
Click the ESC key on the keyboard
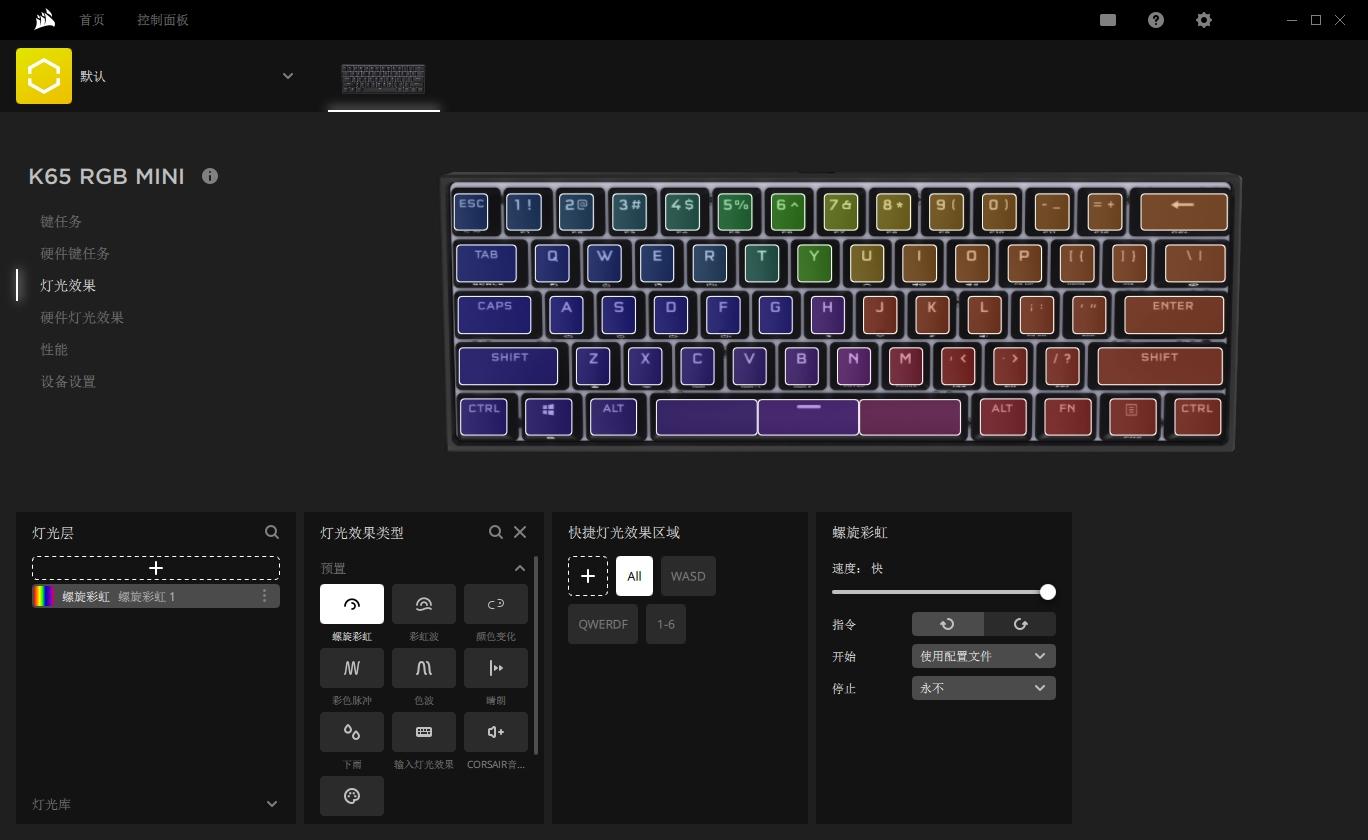click(x=471, y=211)
